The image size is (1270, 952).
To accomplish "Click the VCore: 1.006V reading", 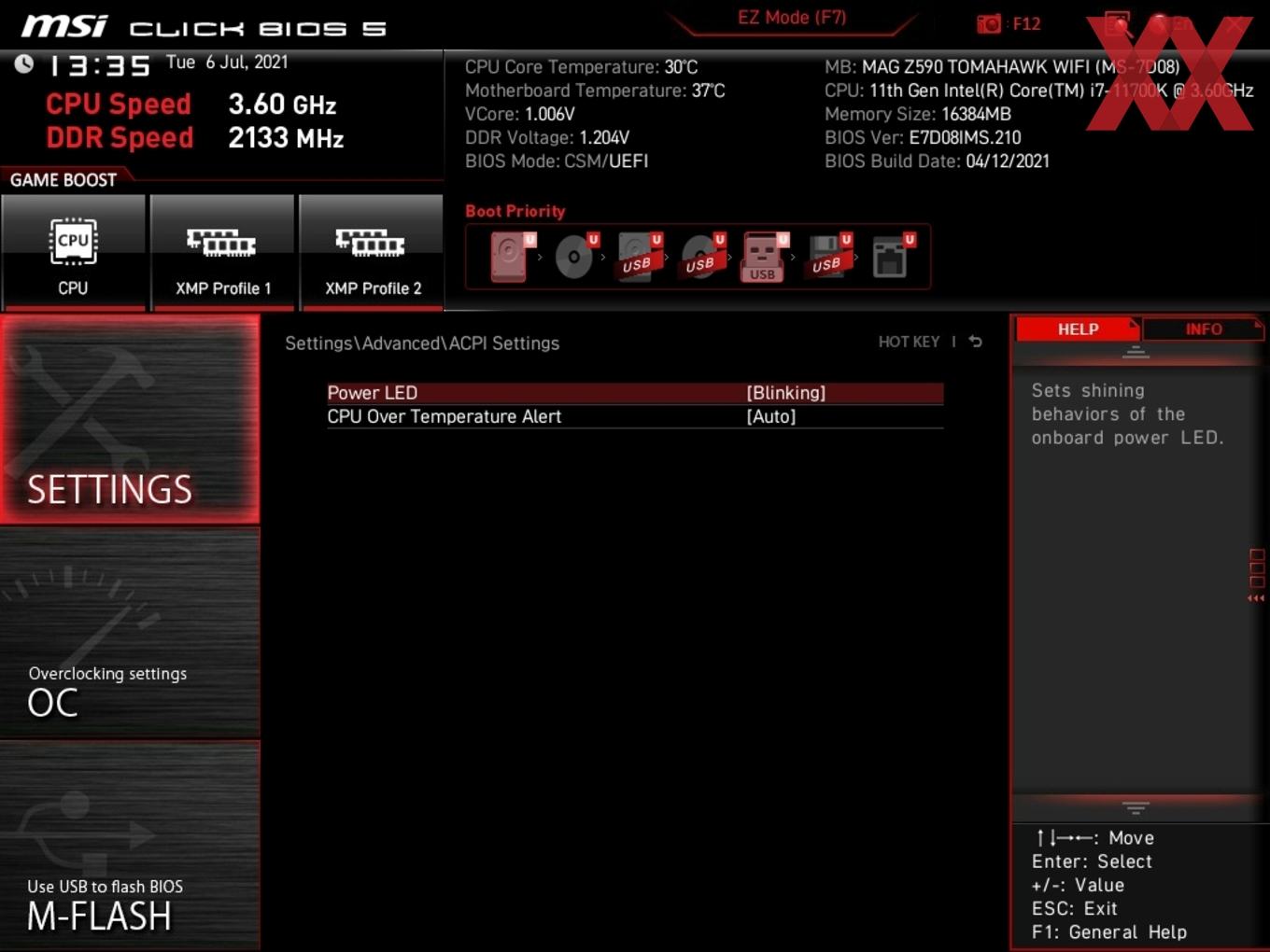I will [x=520, y=114].
